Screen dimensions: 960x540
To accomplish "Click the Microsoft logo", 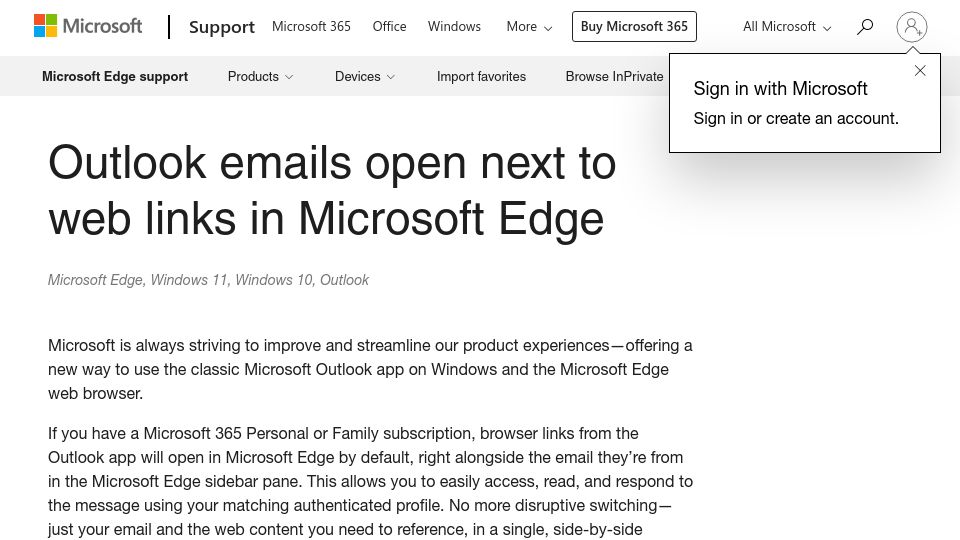I will 88,26.
